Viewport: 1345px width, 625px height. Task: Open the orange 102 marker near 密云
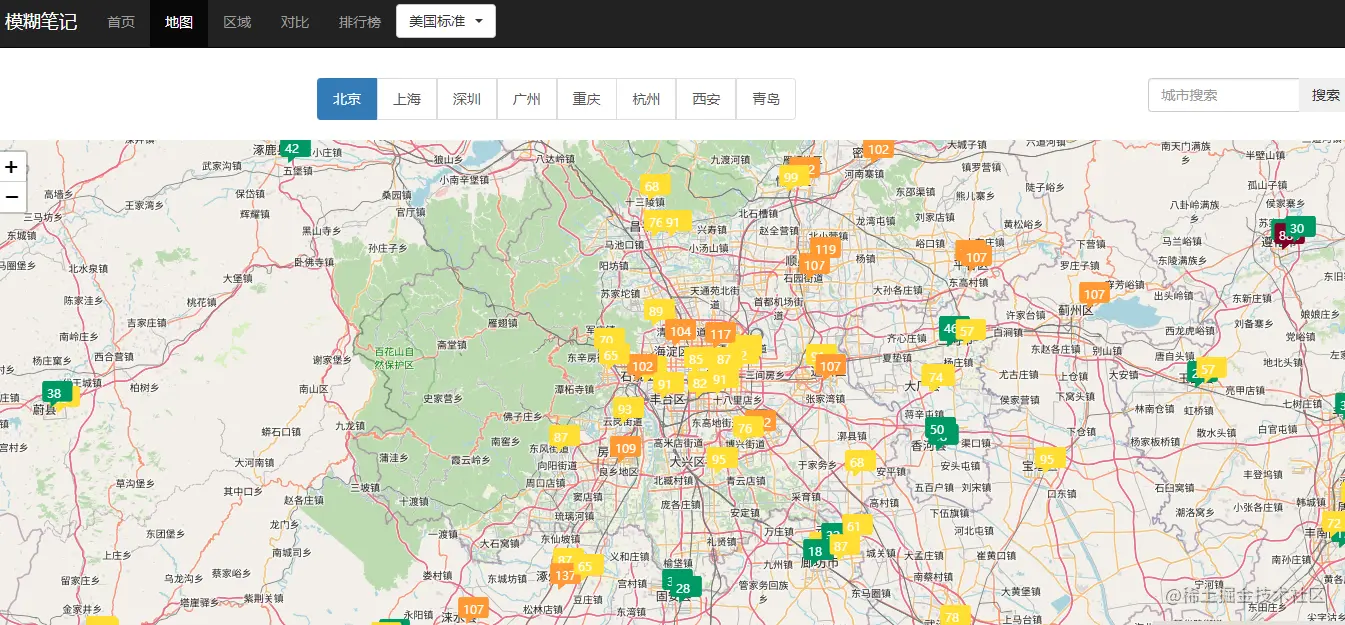[x=878, y=150]
